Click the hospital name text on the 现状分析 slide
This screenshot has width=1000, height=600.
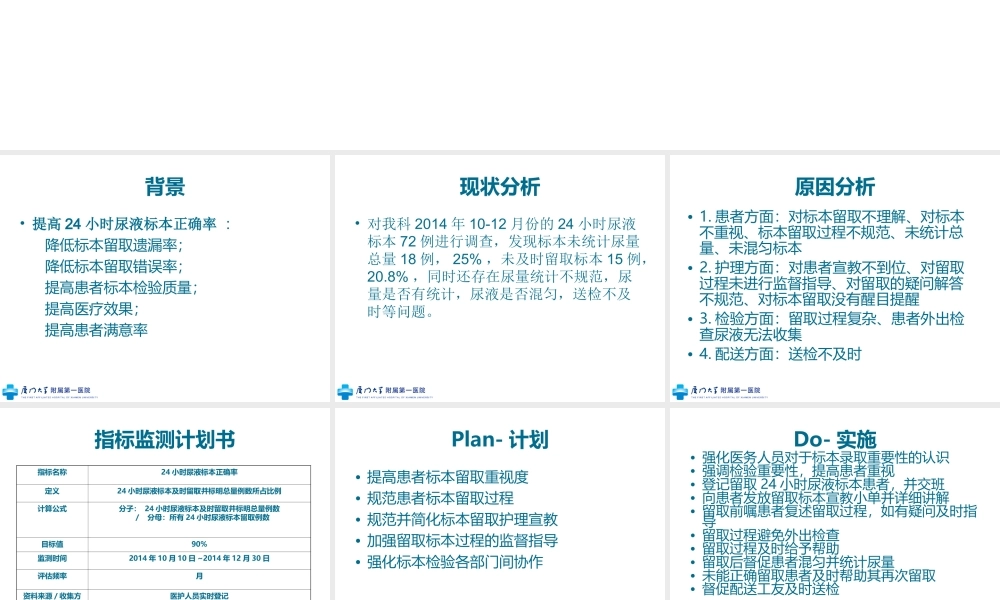click(x=389, y=390)
